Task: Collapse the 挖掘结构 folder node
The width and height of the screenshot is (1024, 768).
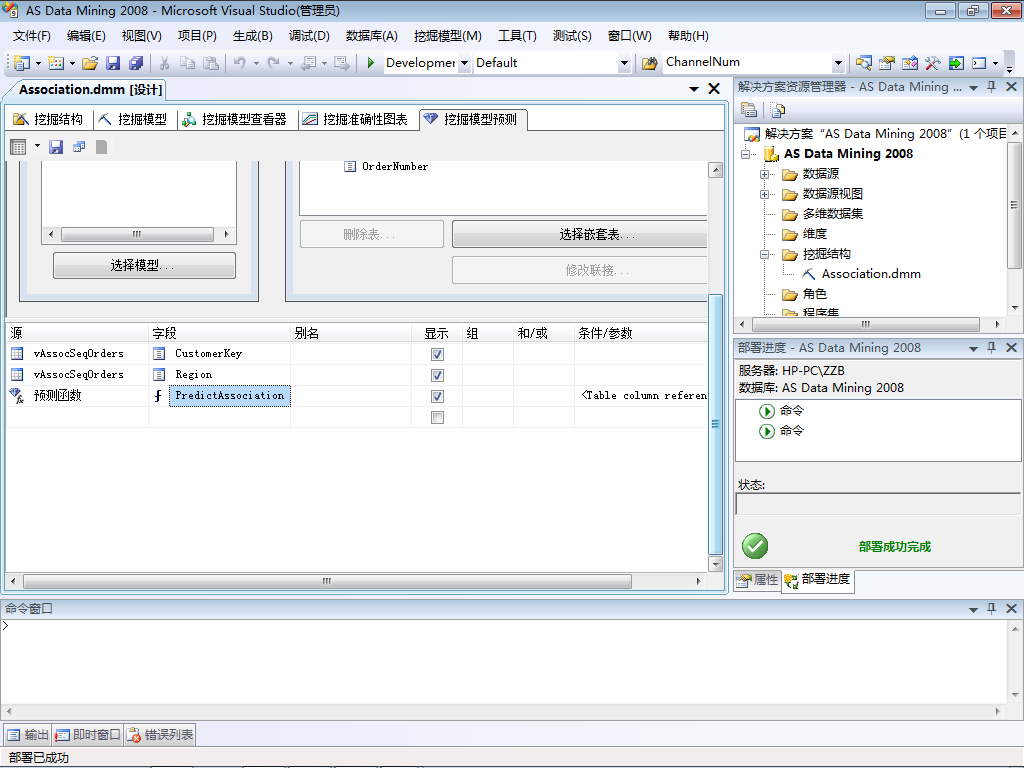Action: point(764,255)
